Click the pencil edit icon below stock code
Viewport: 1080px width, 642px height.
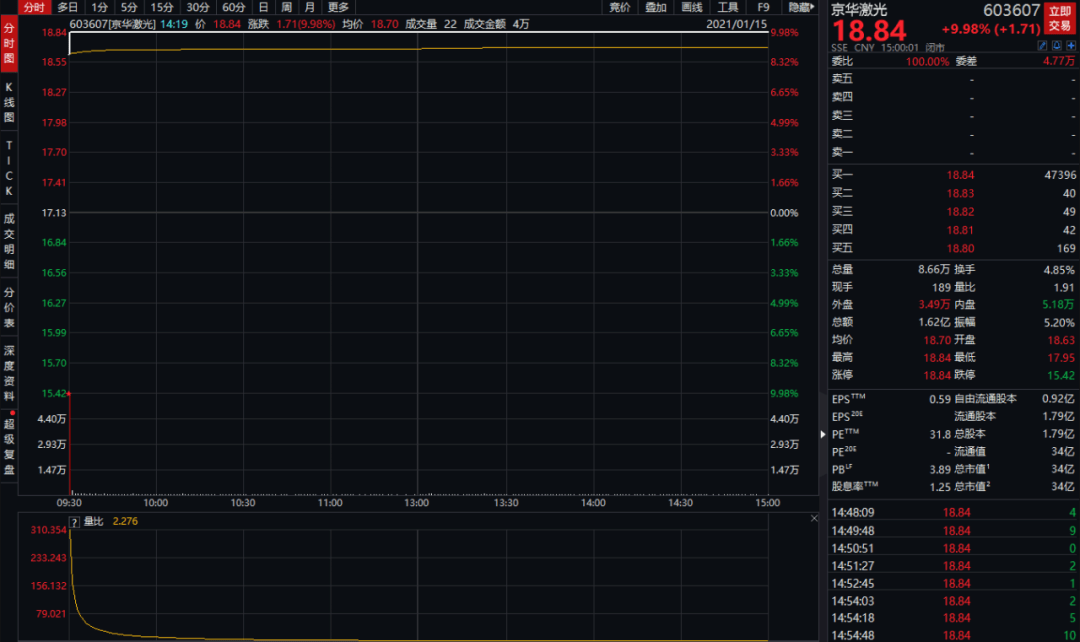click(1042, 45)
